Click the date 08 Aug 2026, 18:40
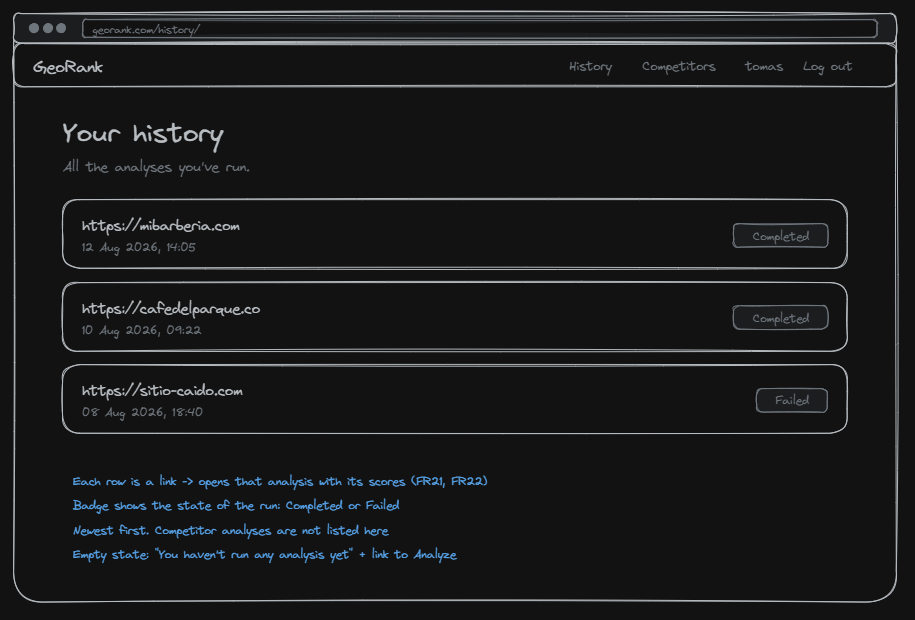Image resolution: width=915 pixels, height=620 pixels. (x=142, y=413)
